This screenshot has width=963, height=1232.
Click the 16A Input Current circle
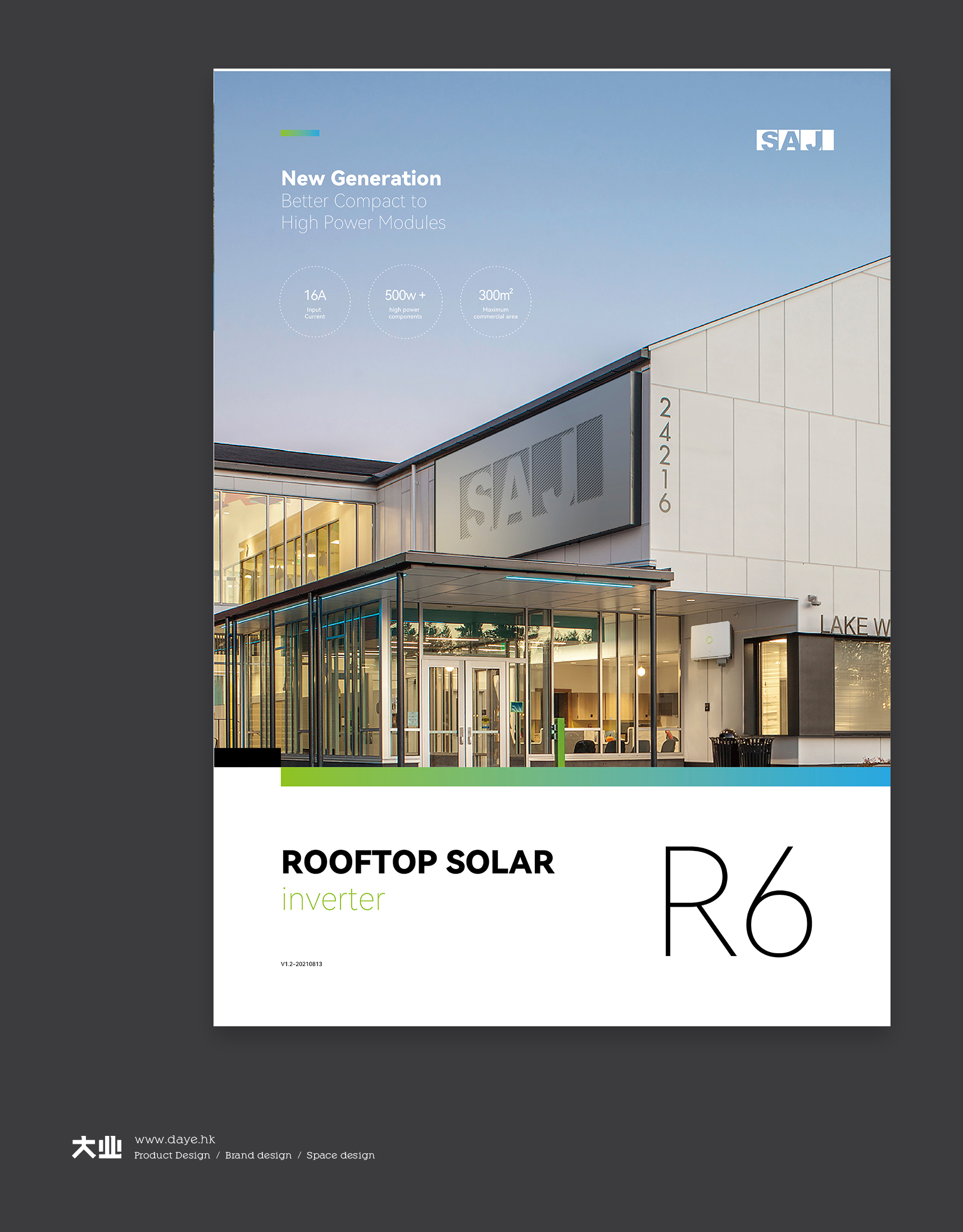coord(315,302)
